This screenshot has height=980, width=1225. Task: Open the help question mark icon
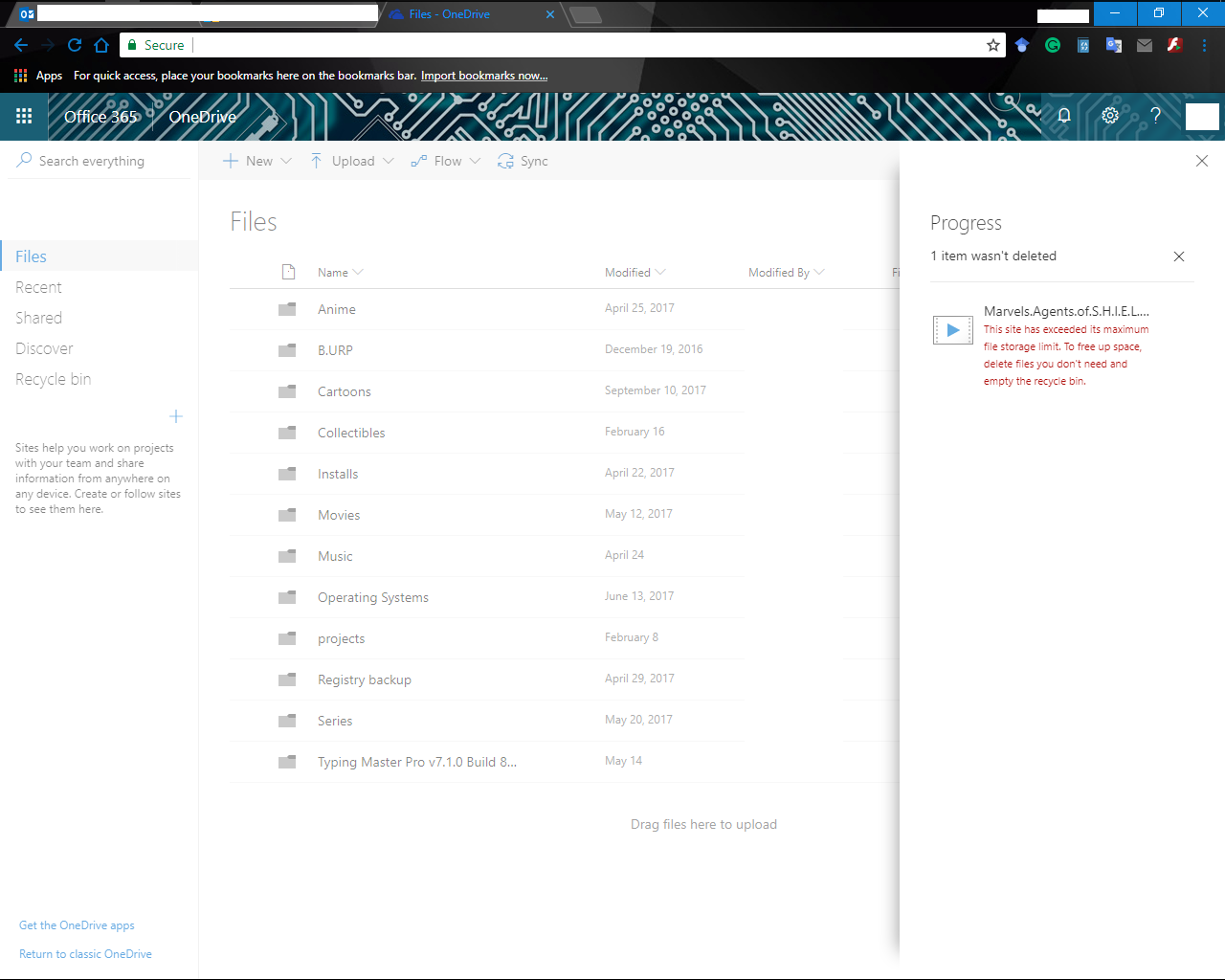click(1156, 116)
